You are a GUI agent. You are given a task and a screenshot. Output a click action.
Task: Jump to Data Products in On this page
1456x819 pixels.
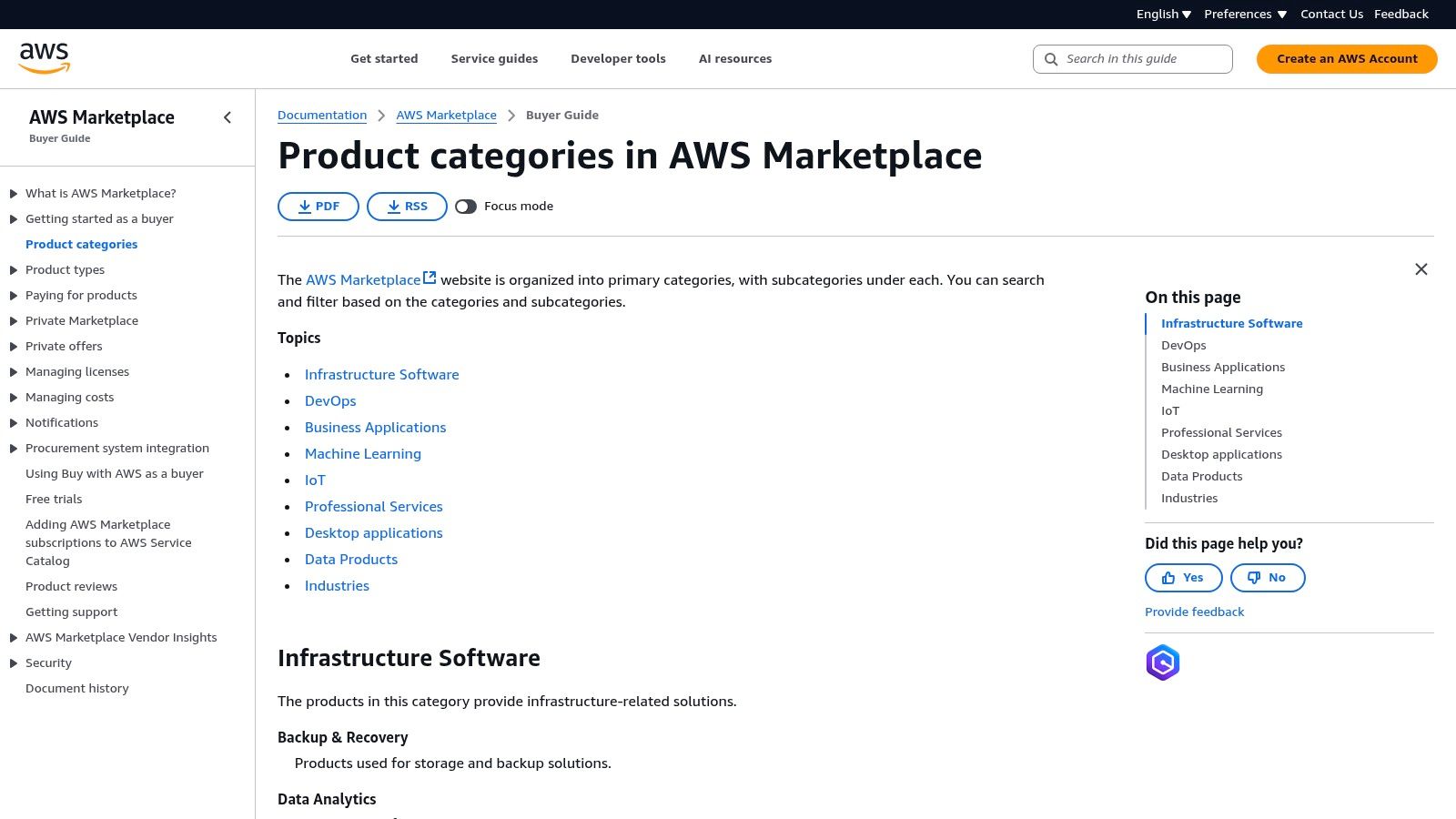1201,477
